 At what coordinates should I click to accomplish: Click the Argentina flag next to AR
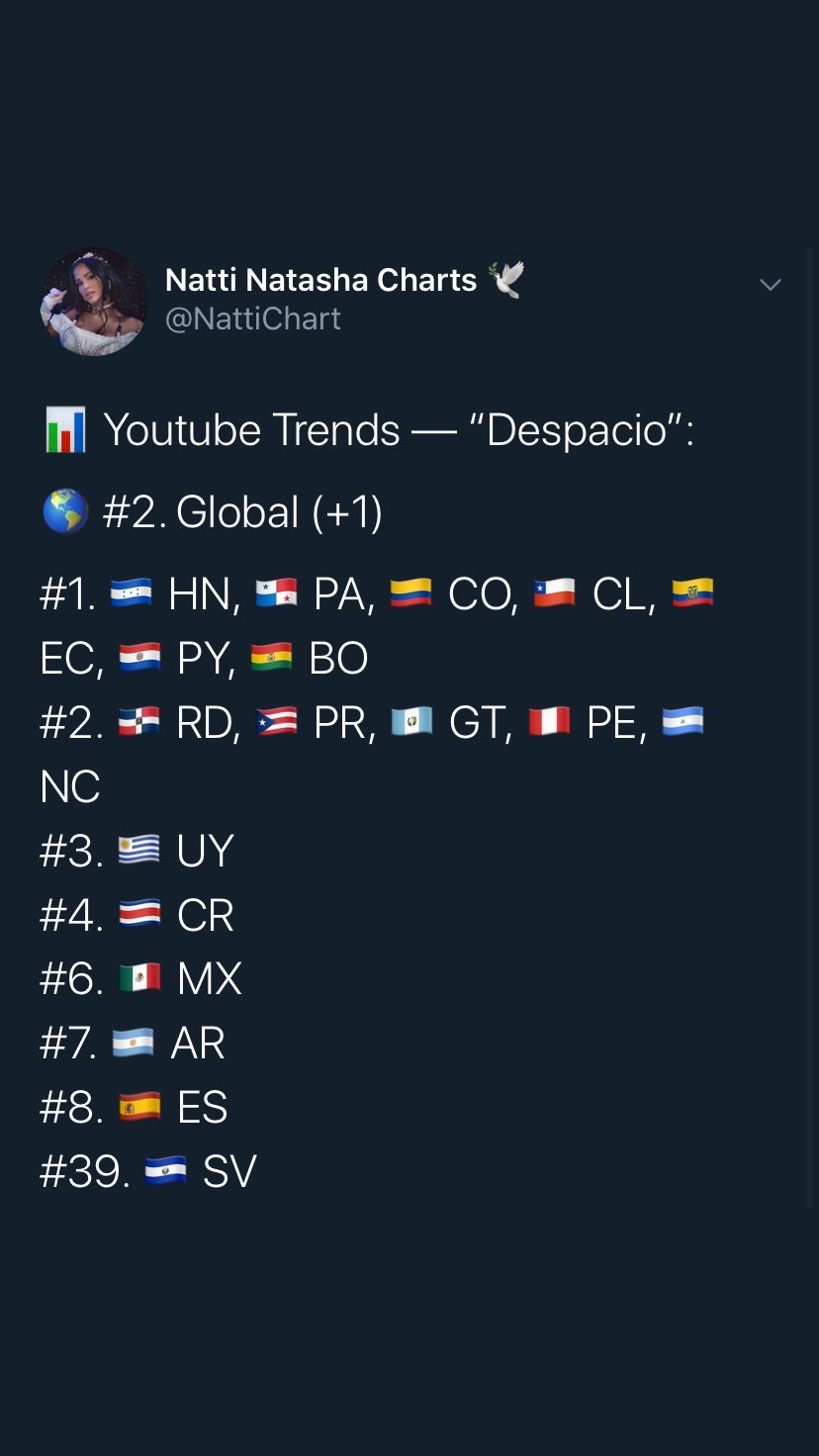coord(134,1043)
